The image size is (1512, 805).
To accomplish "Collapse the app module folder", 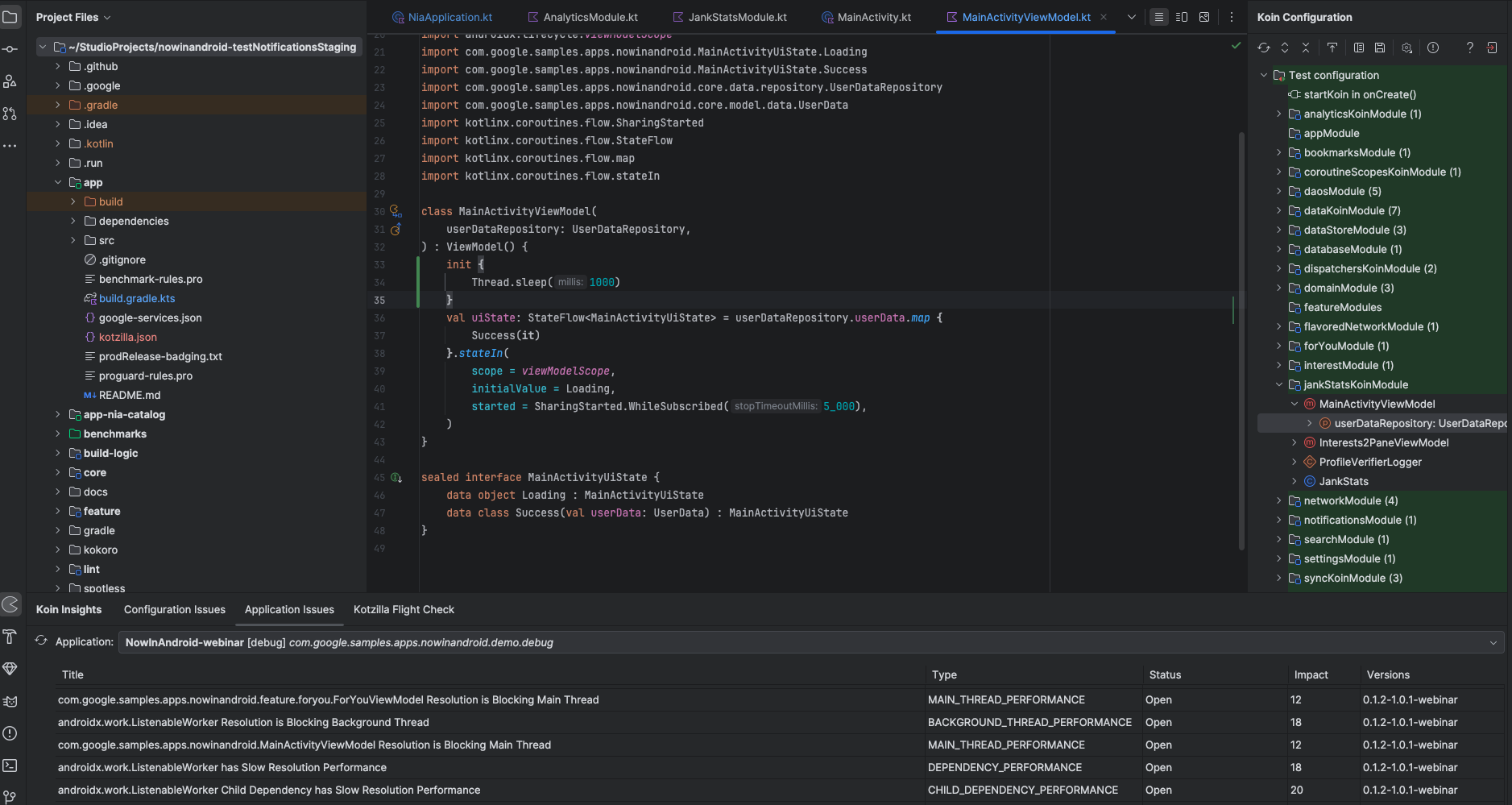I will [x=58, y=182].
